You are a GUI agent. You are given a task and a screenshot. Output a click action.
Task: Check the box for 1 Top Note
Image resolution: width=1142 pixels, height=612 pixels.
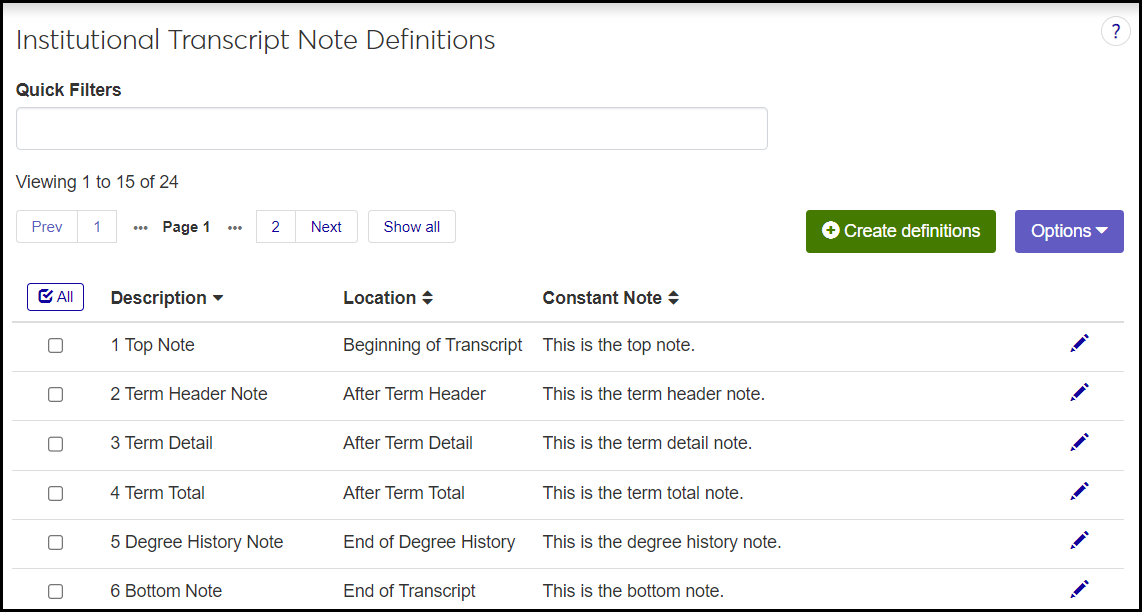(56, 345)
